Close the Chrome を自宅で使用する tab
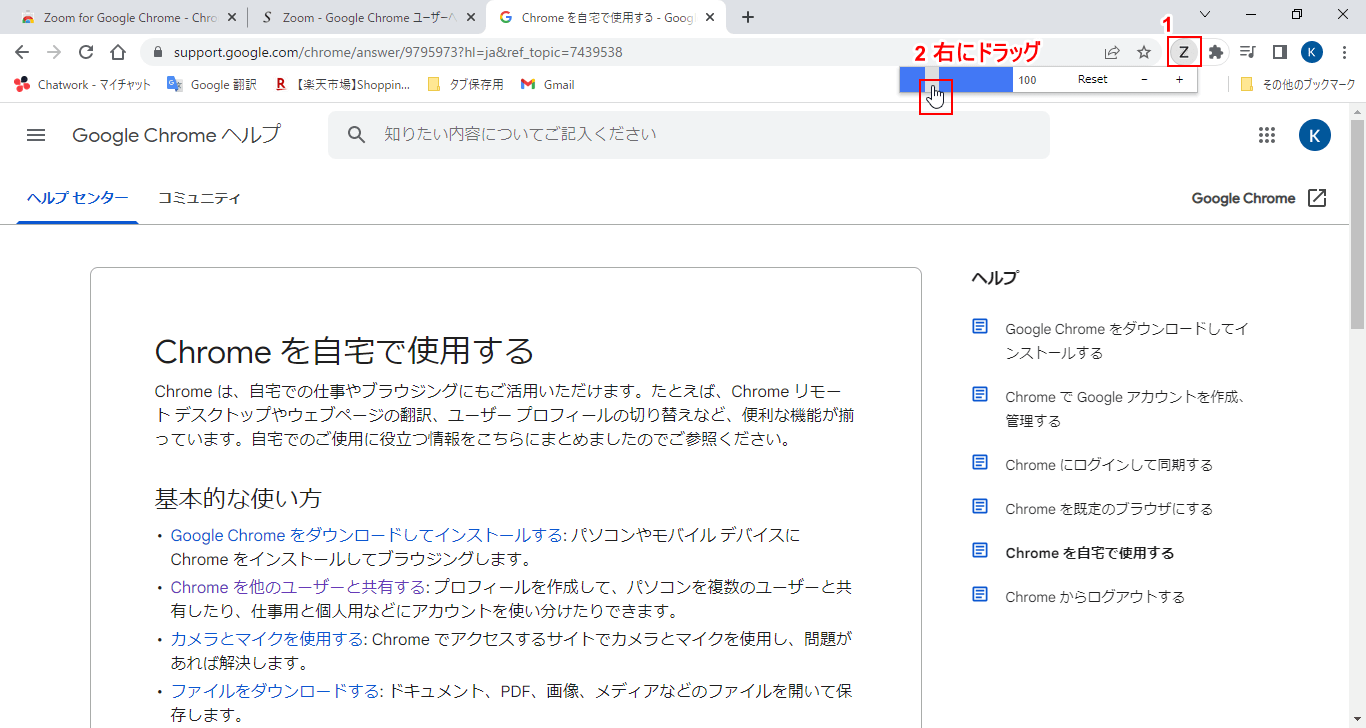 [x=709, y=17]
